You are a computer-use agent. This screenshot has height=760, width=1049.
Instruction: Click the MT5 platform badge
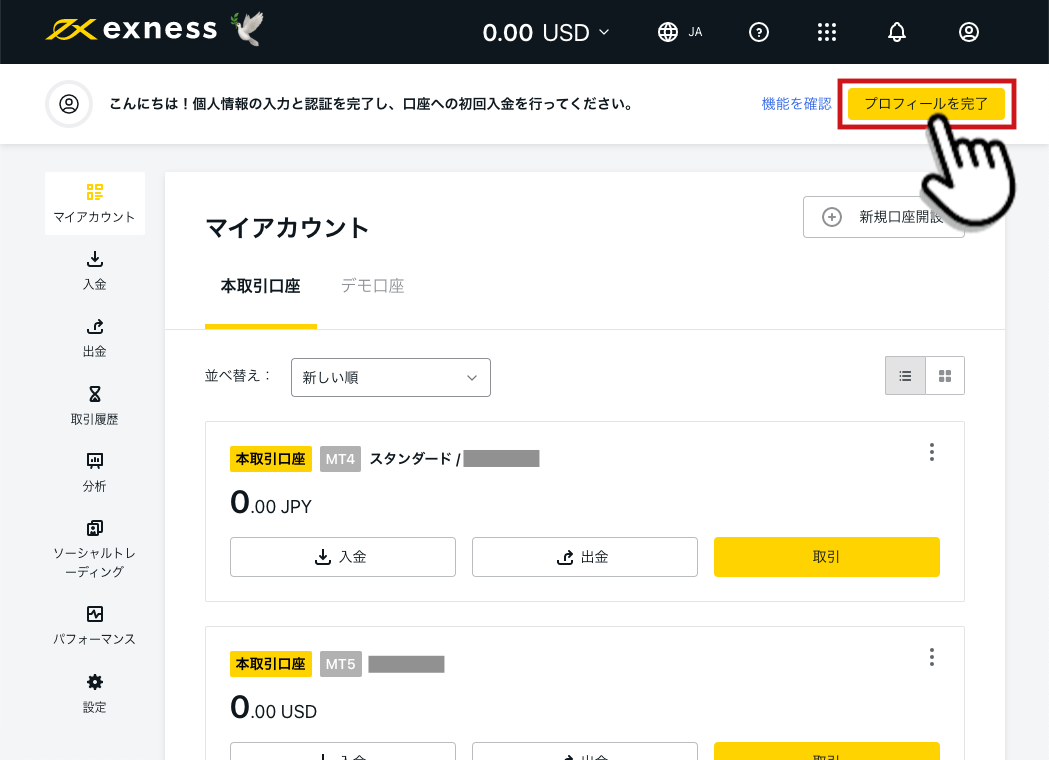(341, 664)
